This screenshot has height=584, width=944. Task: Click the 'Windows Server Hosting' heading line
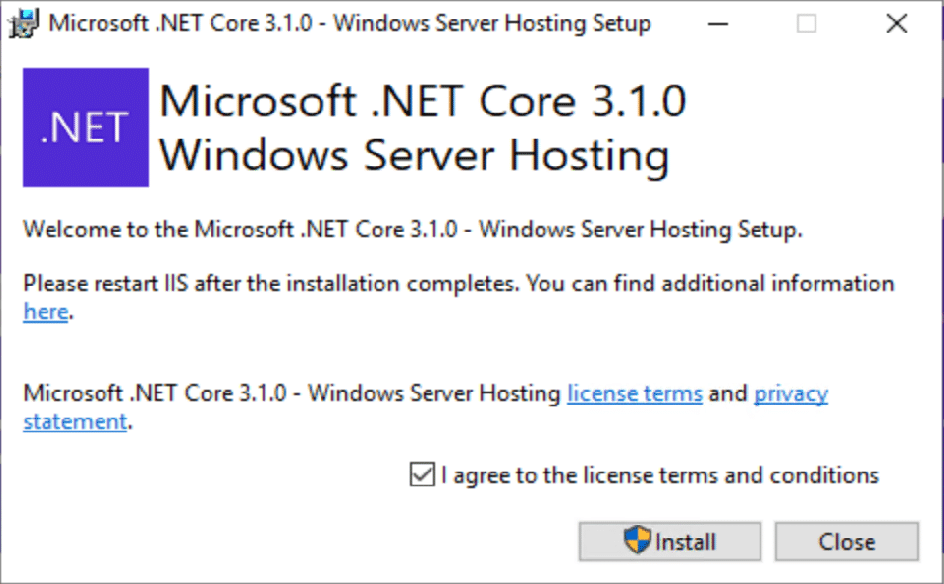pos(414,156)
